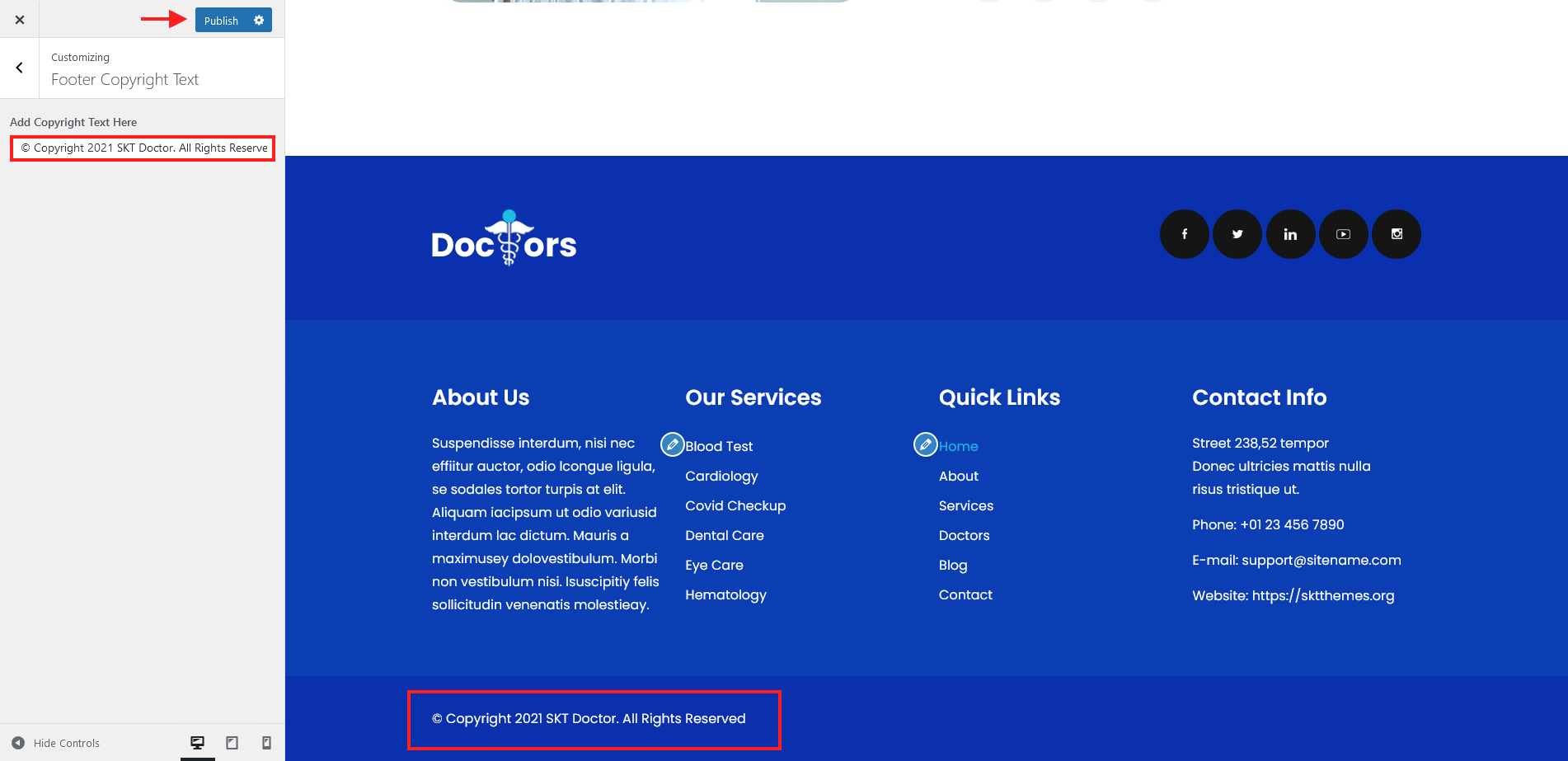Edit Our Services menu via pencil icon
The image size is (1568, 761).
click(x=673, y=444)
